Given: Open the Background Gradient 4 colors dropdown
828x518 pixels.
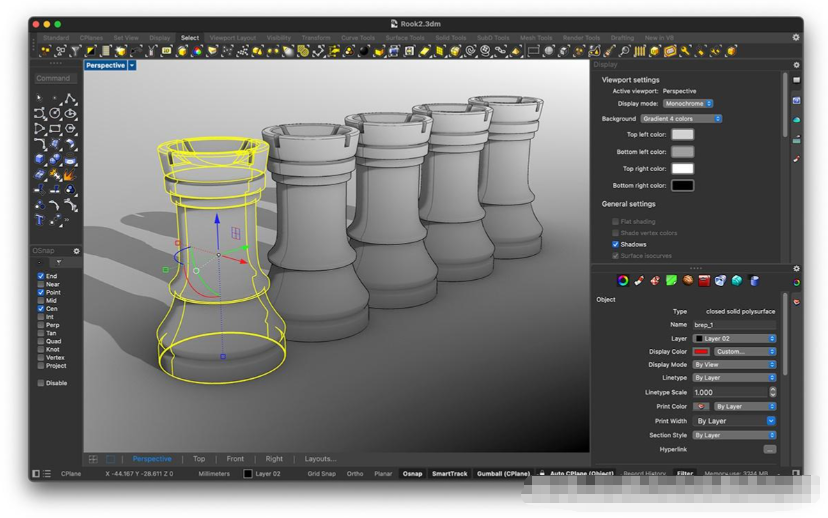Looking at the screenshot, I should click(x=681, y=119).
